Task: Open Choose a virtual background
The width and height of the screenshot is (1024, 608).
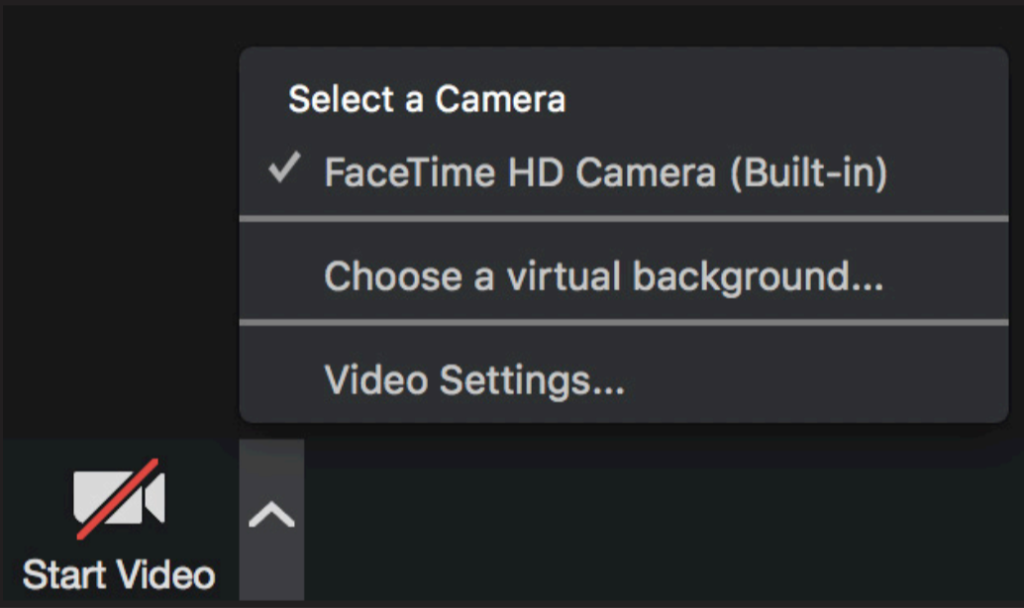Action: tap(603, 276)
